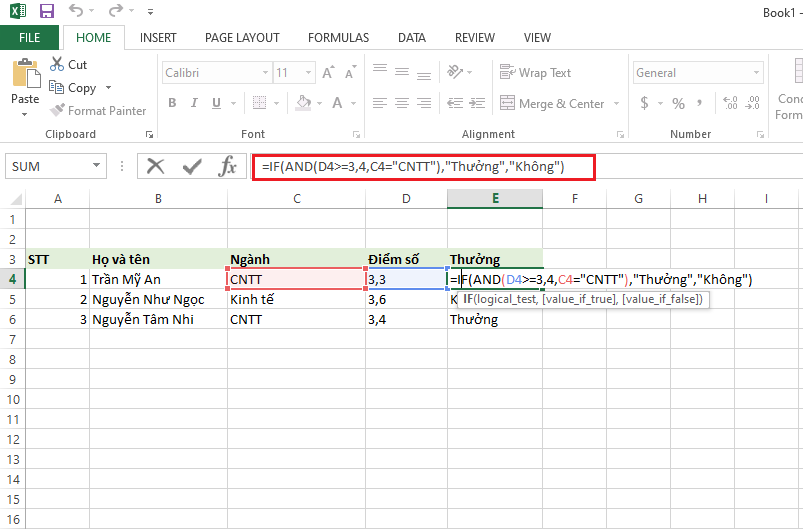Click the Comma Style icon
Screen dimensions: 803x529
700,103
